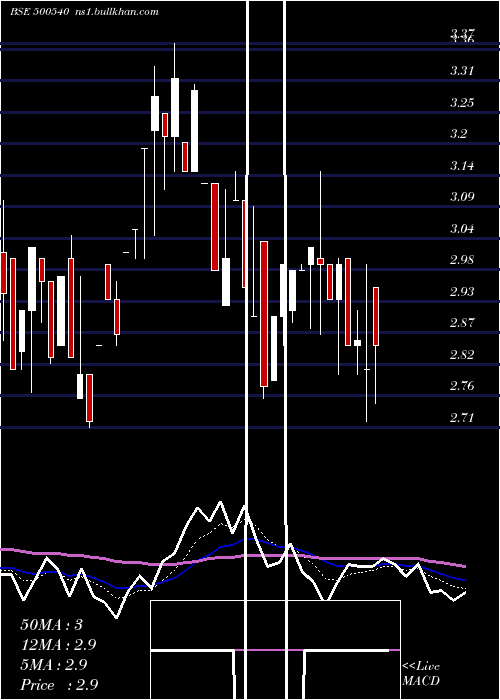Viewport: 500px width, 700px height.
Task: Click the 3.04 price level label
Action: tap(462, 229)
